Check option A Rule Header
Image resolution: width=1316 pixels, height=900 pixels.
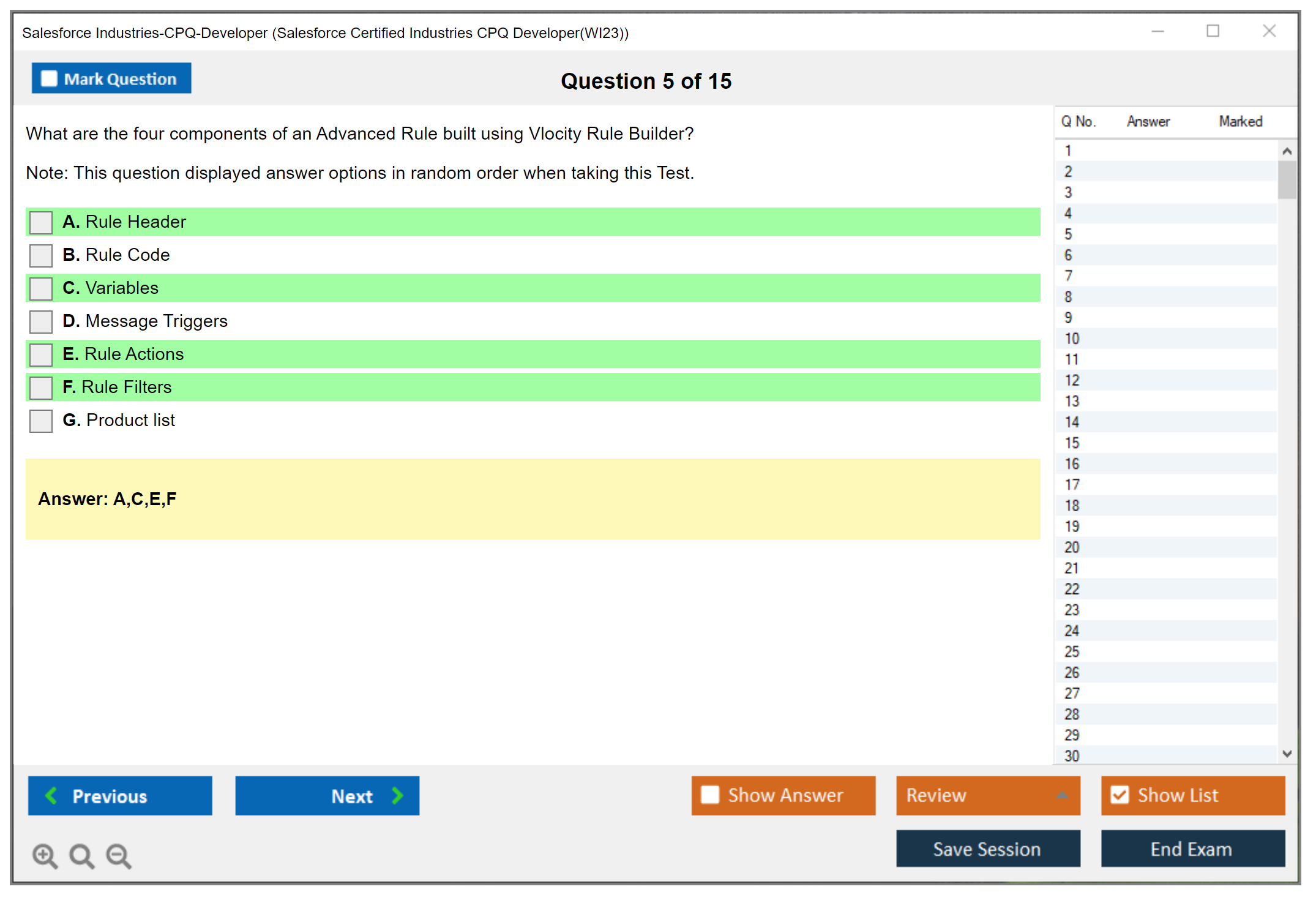(41, 222)
